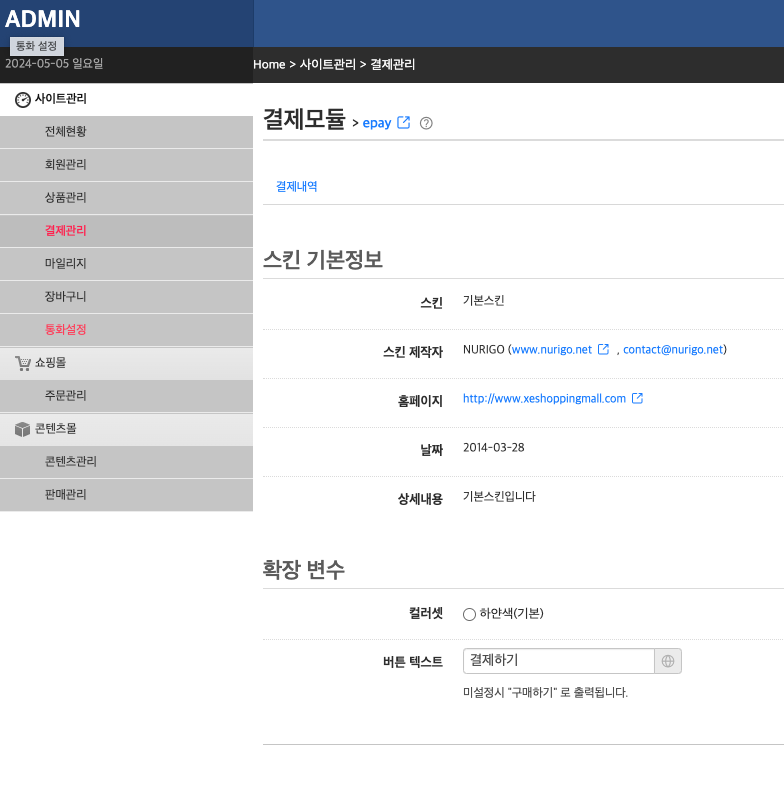Open 마일리지 in the sidebar
The image size is (784, 788).
[126, 263]
